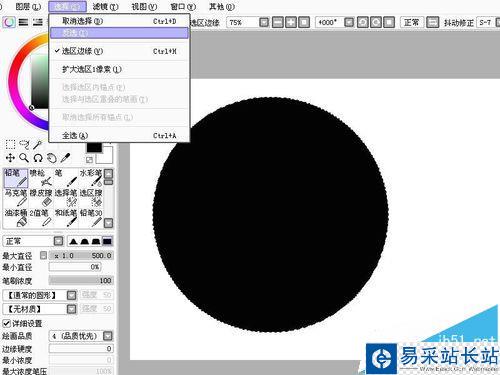Choose the 马克笔 marker brush
Viewport: 500px width, 375px height.
point(16,198)
